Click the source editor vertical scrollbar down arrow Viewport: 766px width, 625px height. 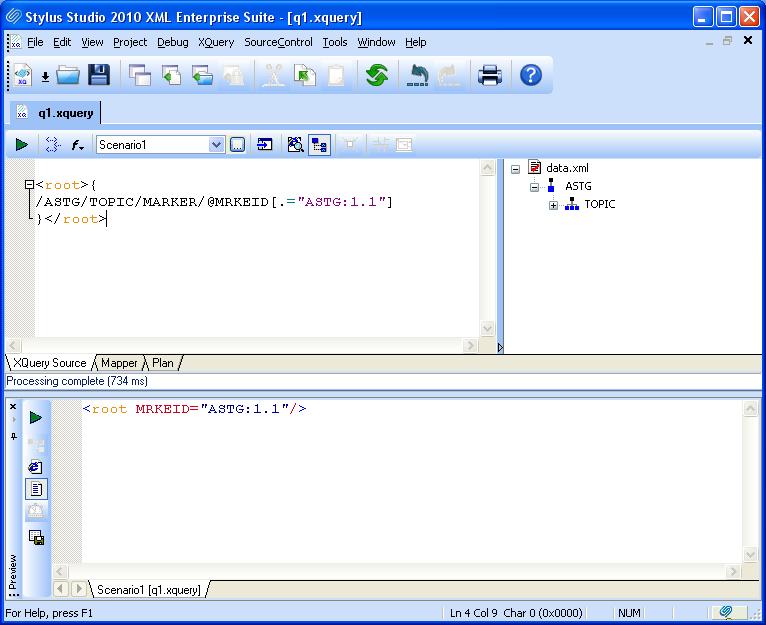tap(488, 328)
